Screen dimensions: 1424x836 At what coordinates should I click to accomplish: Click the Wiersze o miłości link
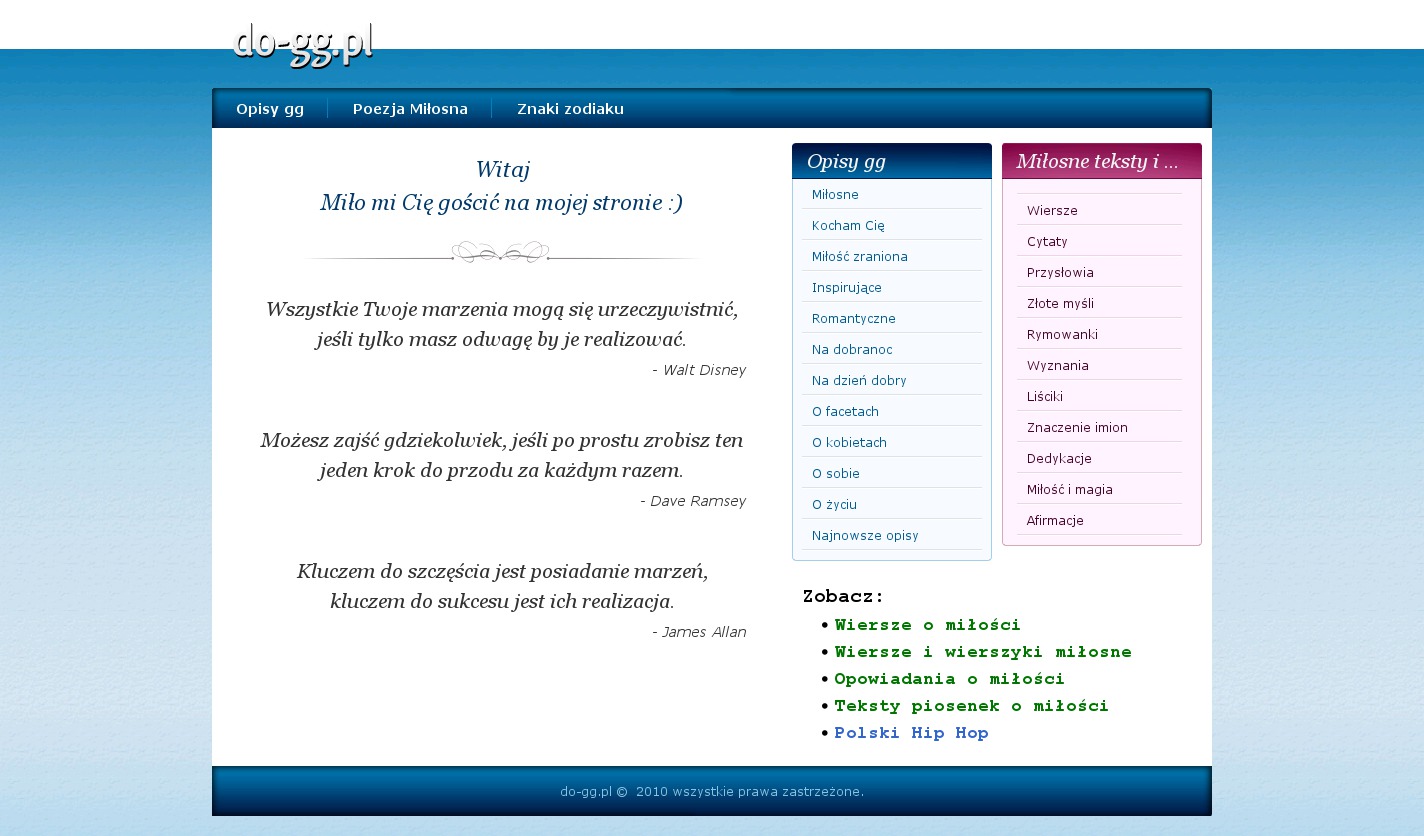(927, 625)
